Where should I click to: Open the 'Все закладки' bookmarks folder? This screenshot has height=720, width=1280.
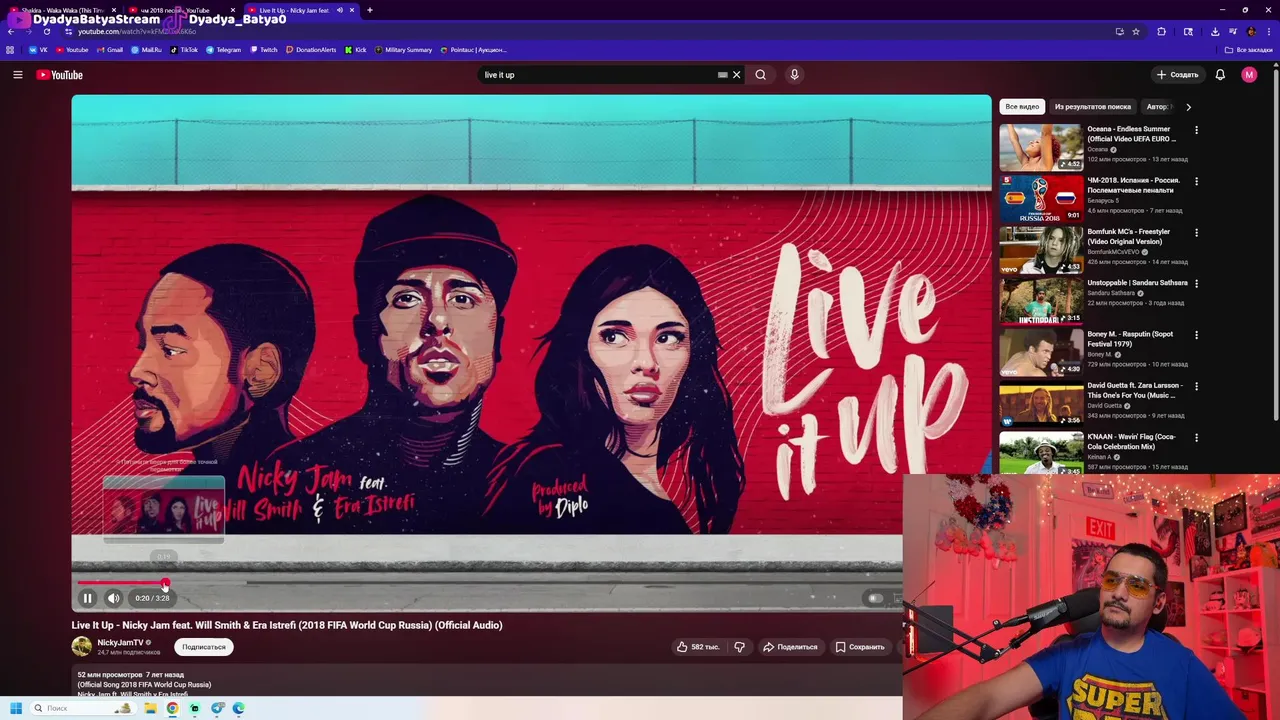pyautogui.click(x=1250, y=49)
